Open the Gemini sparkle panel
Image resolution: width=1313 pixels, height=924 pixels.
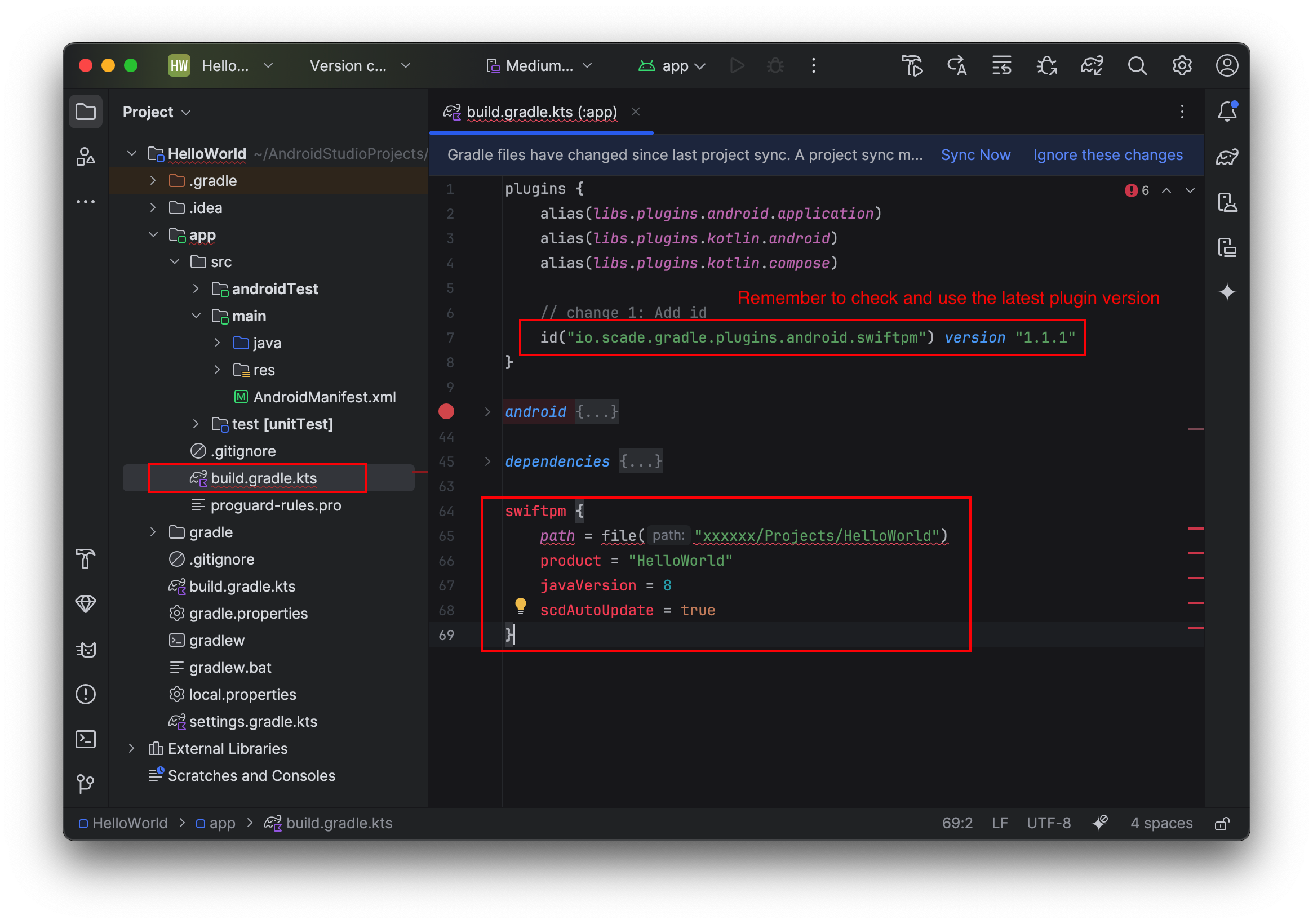click(1227, 292)
